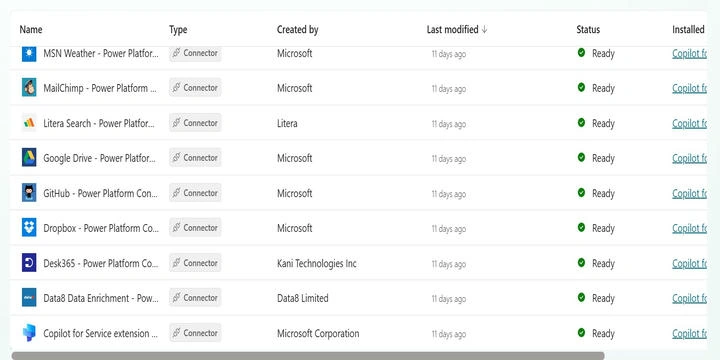Open the Copilot link in the Copilot for Service row
The height and width of the screenshot is (360, 720).
coord(689,333)
